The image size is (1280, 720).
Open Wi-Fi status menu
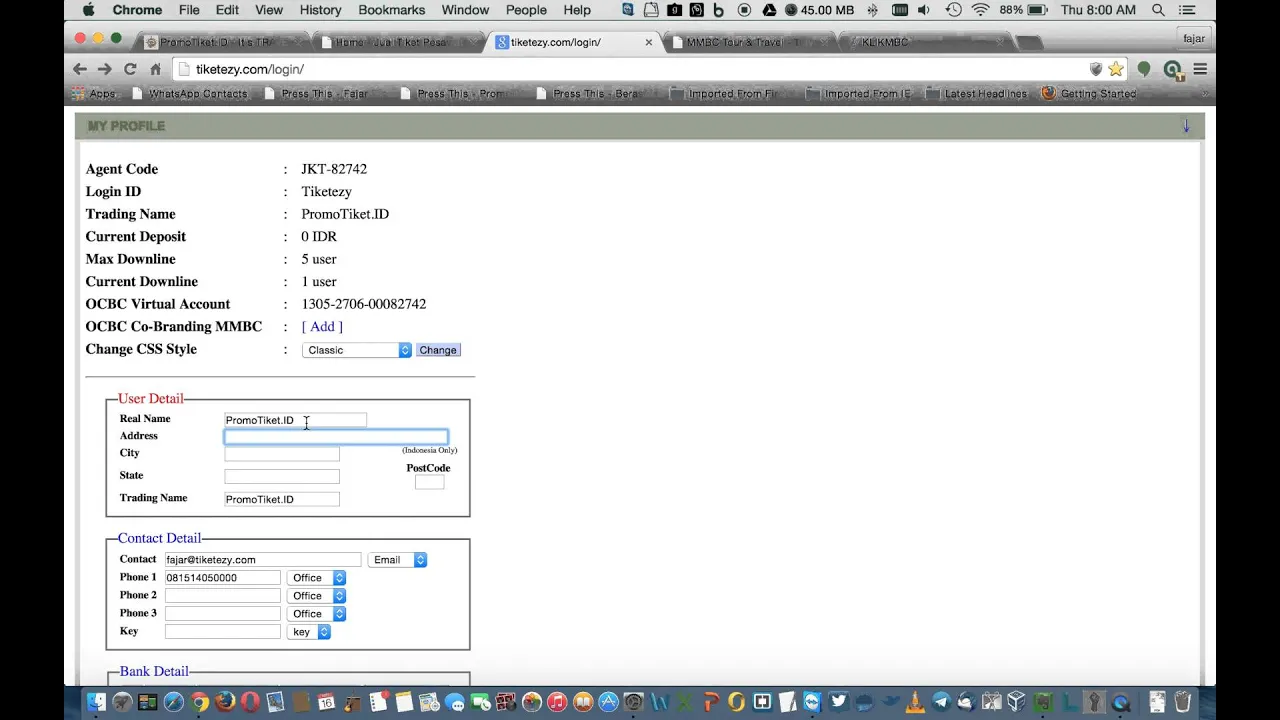coord(980,10)
